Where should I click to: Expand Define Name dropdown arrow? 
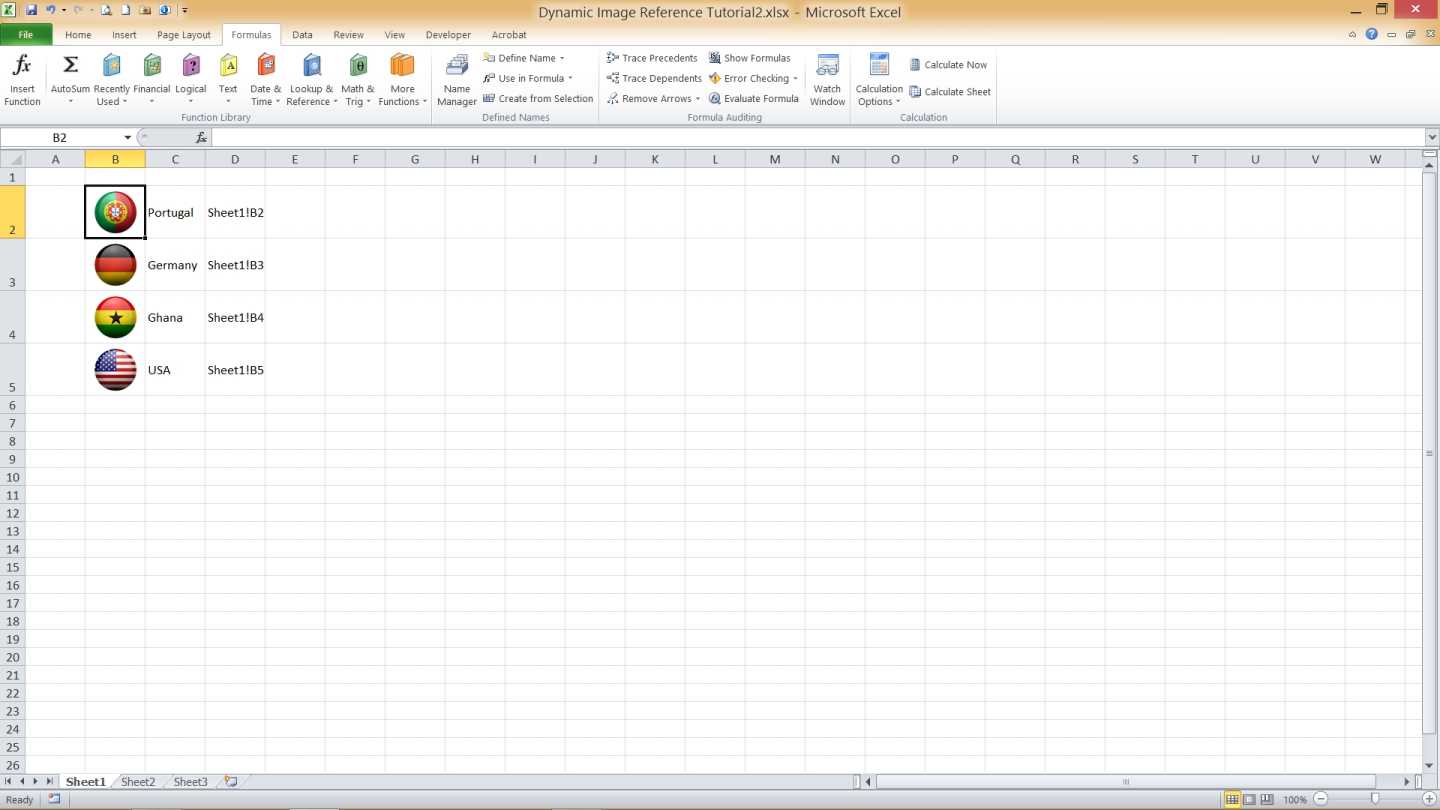pyautogui.click(x=562, y=58)
